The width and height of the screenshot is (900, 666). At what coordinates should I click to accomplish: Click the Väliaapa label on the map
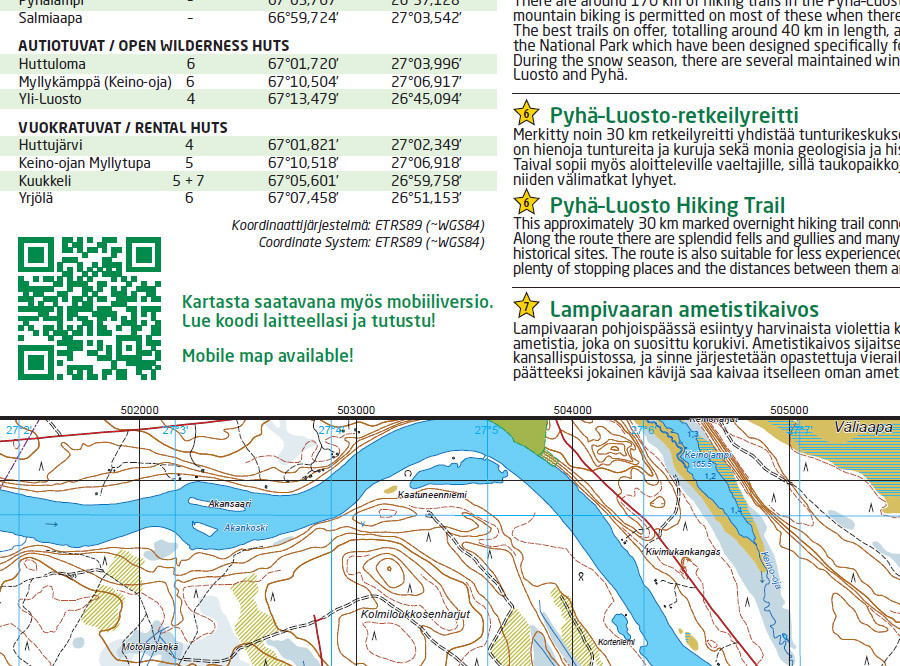(x=863, y=428)
